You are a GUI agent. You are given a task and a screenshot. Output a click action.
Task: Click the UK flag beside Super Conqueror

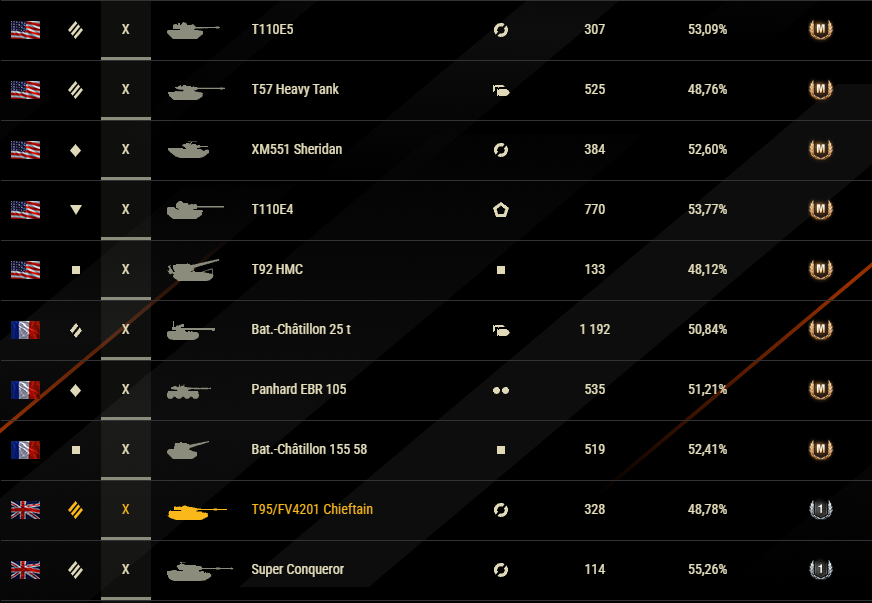tap(26, 570)
